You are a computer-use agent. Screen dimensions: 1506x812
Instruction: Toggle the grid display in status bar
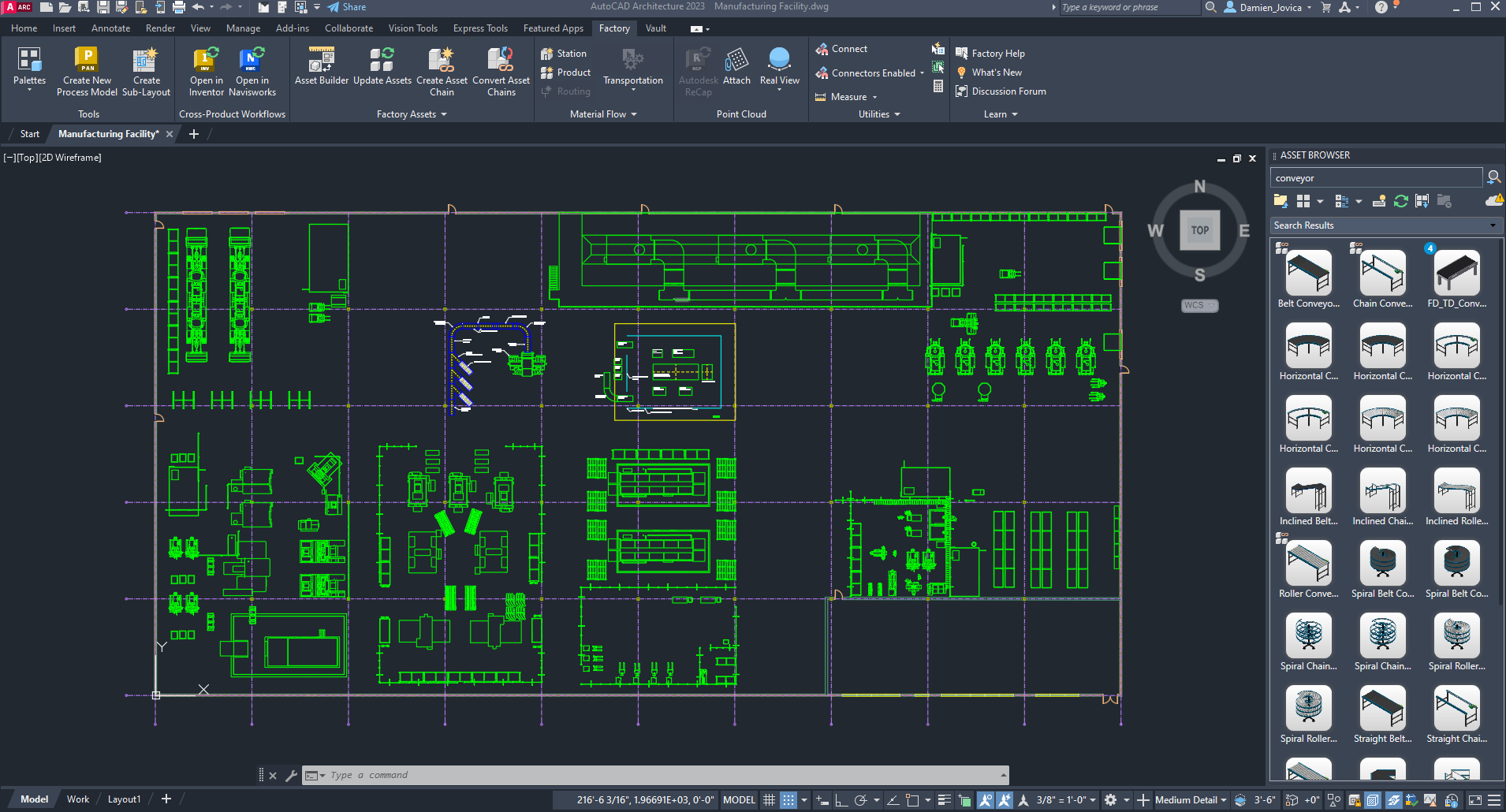pos(769,799)
